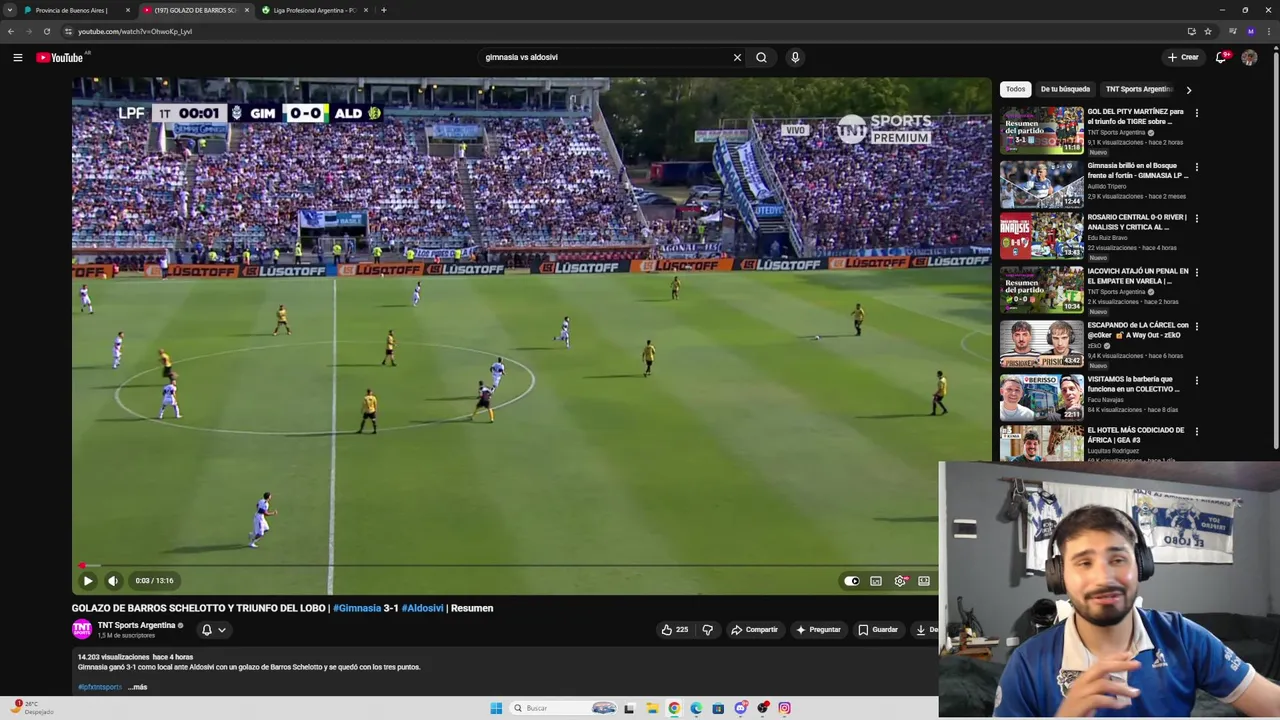This screenshot has width=1280, height=720.
Task: Open account avatar menu in header
Action: (1249, 57)
